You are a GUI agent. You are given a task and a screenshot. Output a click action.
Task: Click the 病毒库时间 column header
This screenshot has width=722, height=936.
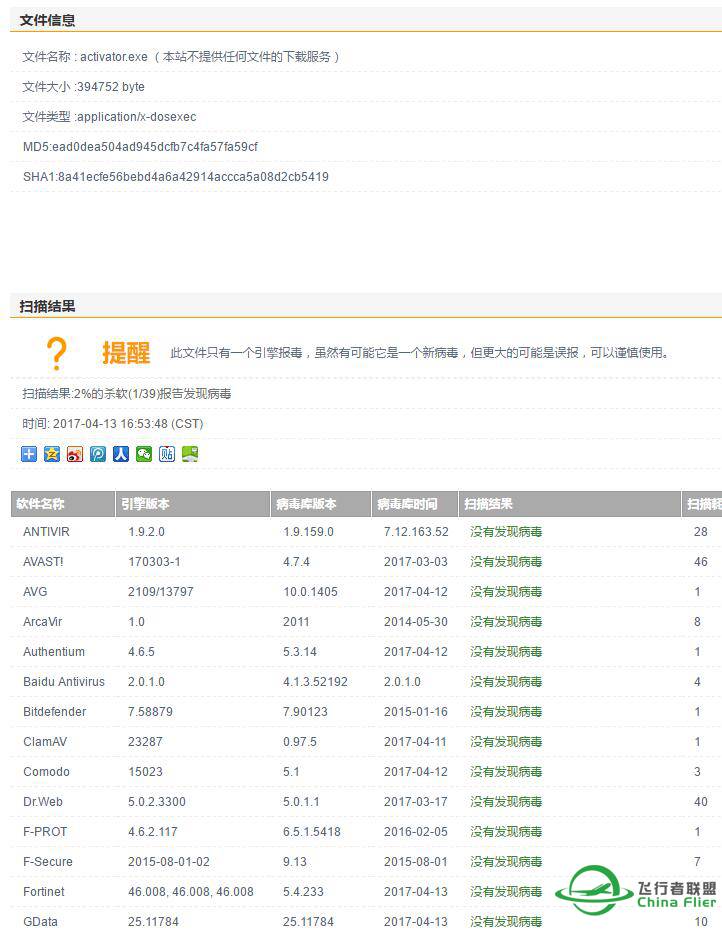coord(415,504)
